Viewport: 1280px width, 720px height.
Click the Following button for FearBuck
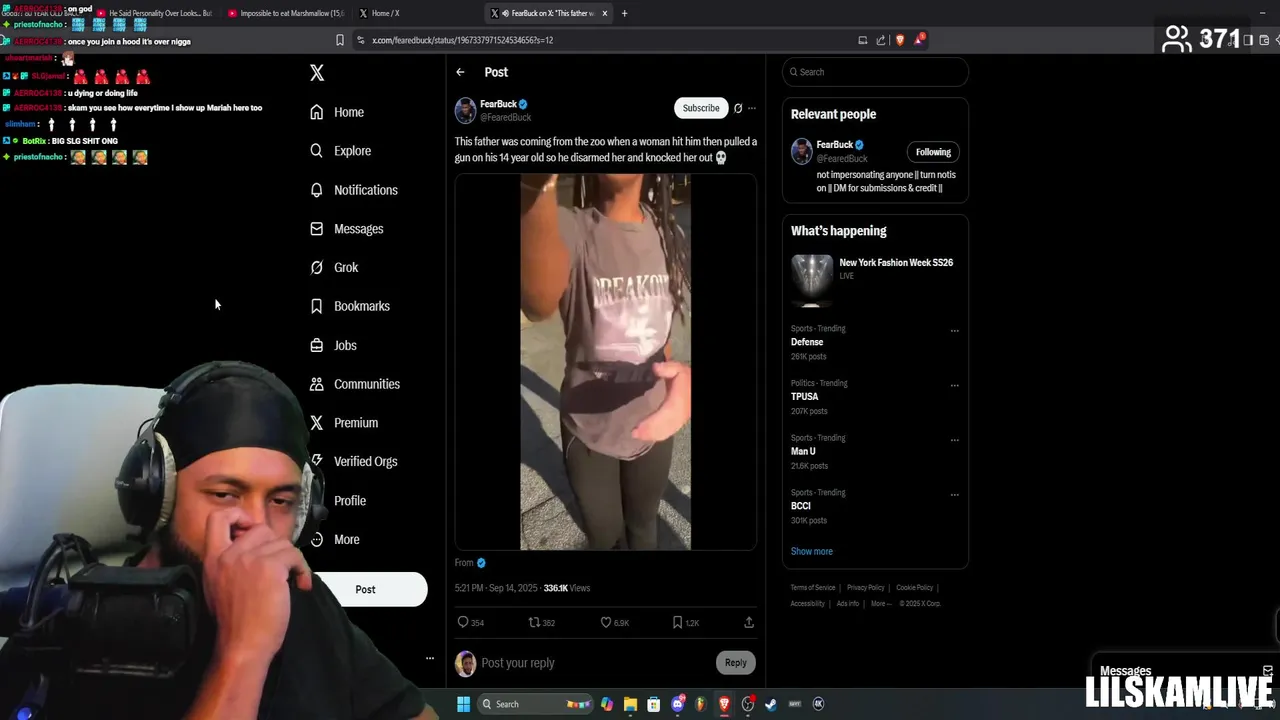coord(933,152)
